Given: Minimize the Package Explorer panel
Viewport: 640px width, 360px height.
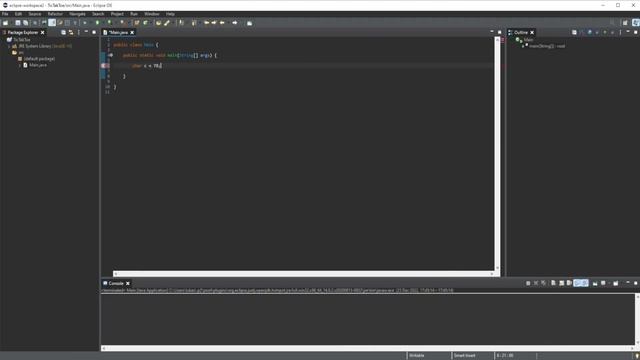Looking at the screenshot, I should (86, 32).
